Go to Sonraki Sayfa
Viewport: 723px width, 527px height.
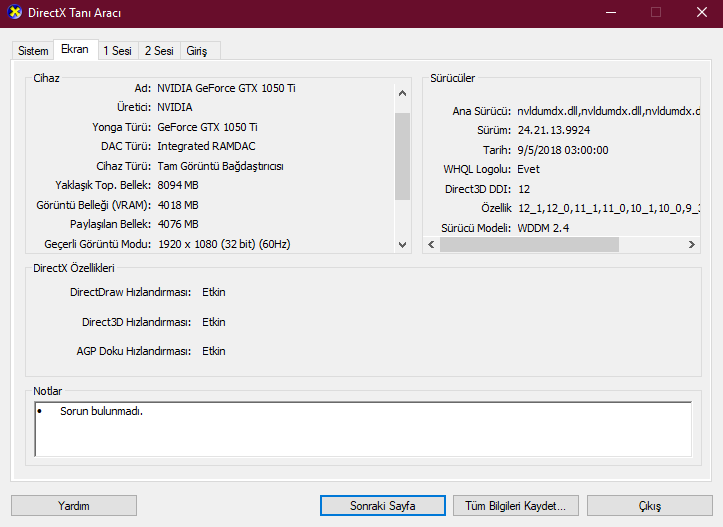(x=383, y=506)
